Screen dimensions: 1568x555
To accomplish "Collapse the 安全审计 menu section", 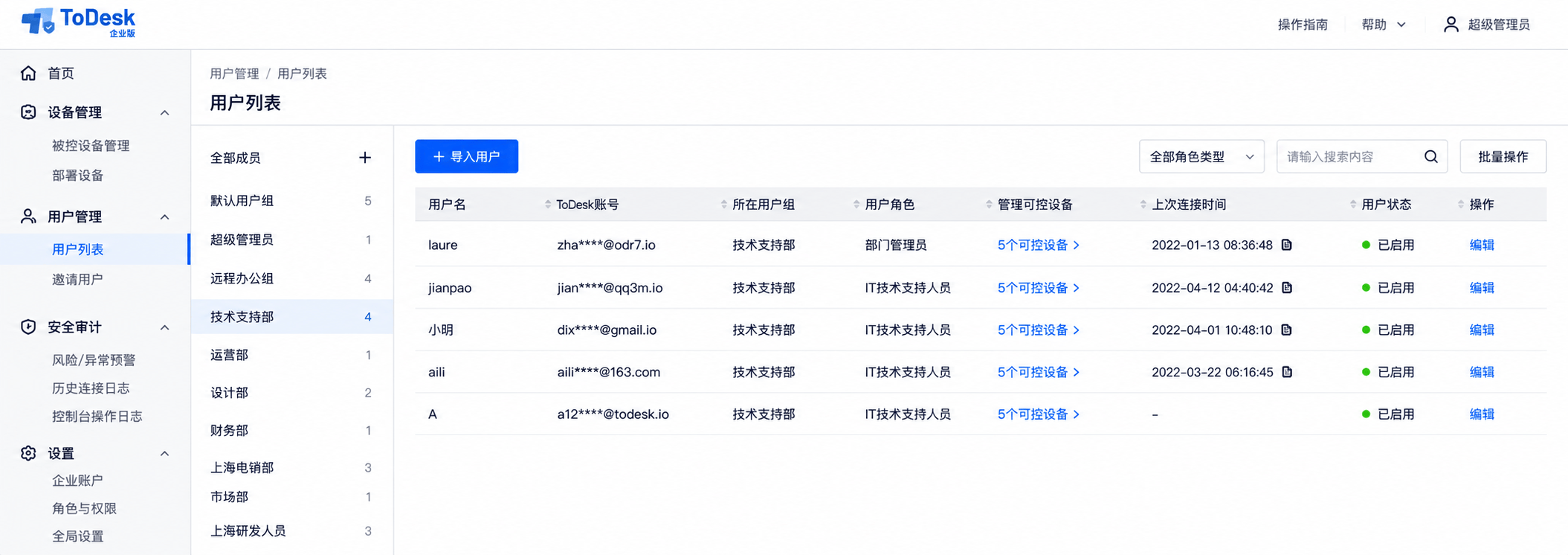I will pyautogui.click(x=165, y=327).
